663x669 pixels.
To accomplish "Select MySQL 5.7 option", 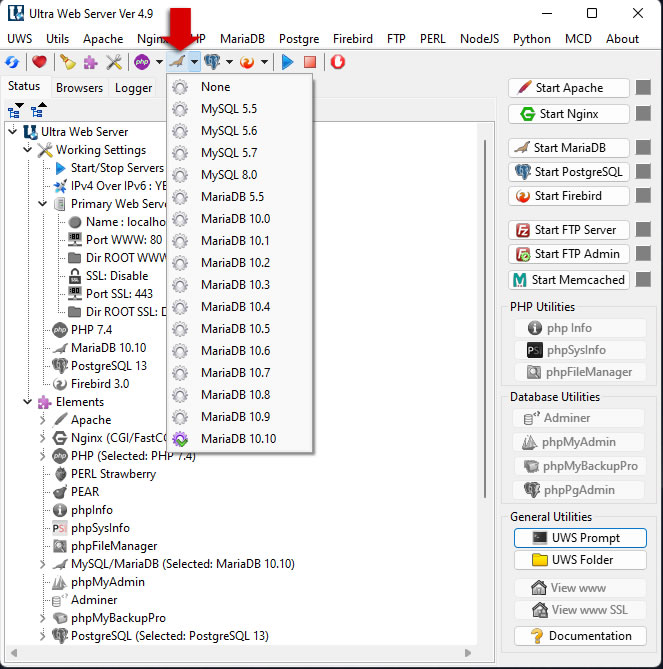I will click(x=239, y=153).
